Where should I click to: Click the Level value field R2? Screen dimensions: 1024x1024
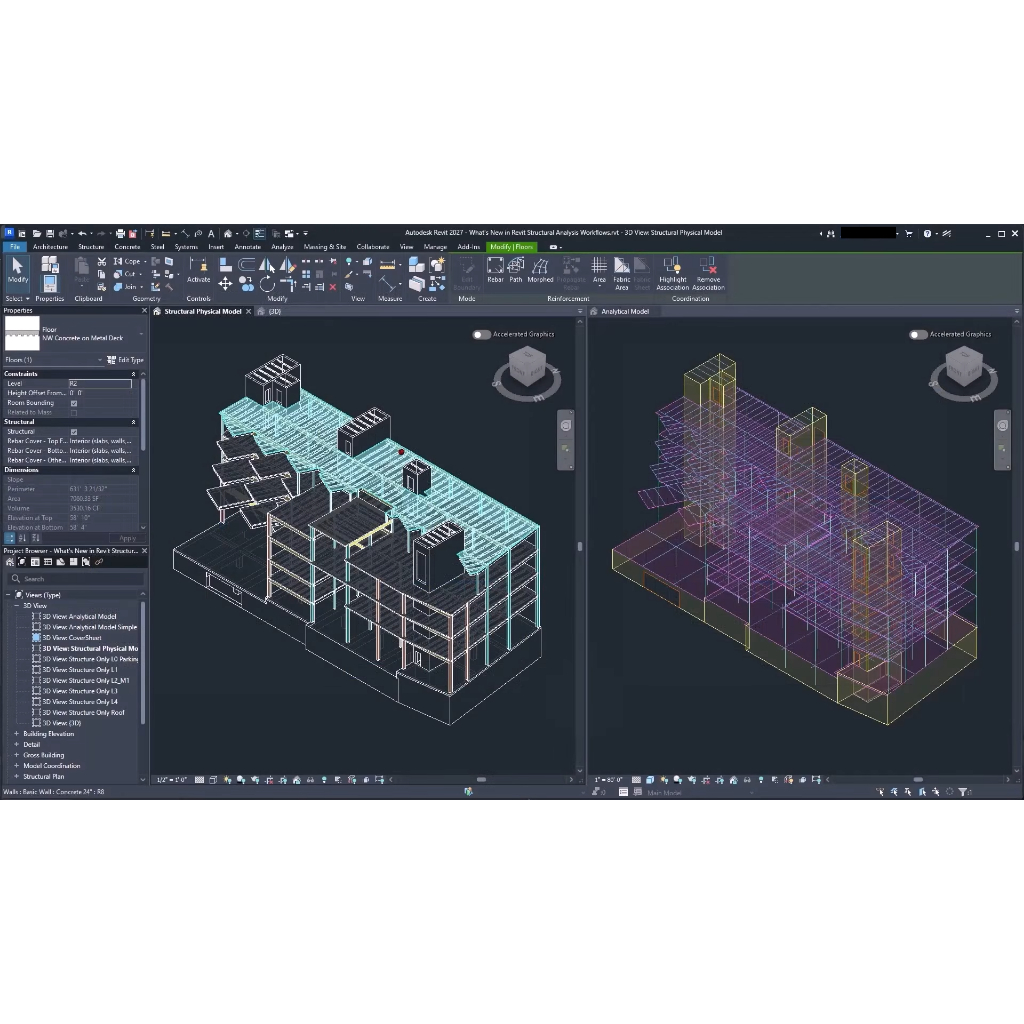100,384
